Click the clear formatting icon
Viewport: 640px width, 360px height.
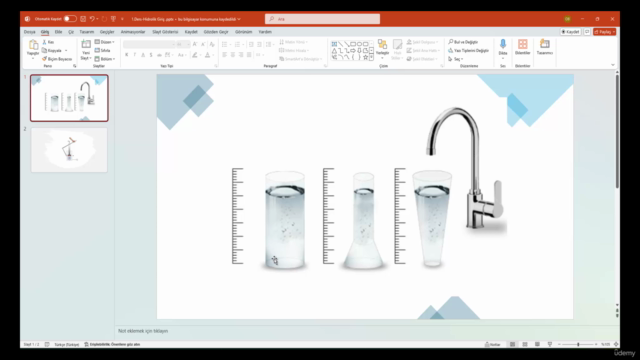212,44
